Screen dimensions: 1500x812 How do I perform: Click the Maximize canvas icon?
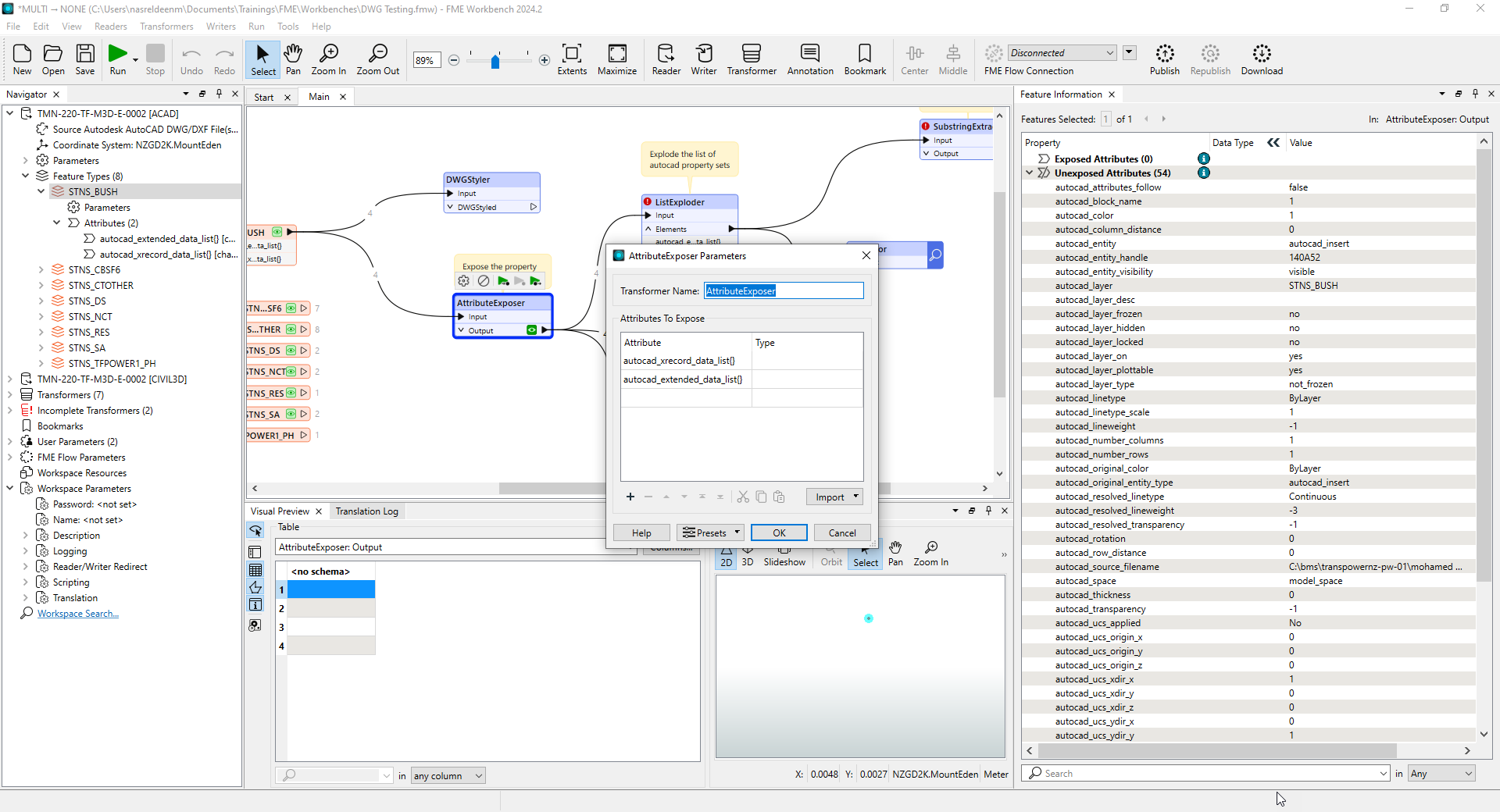(x=617, y=59)
